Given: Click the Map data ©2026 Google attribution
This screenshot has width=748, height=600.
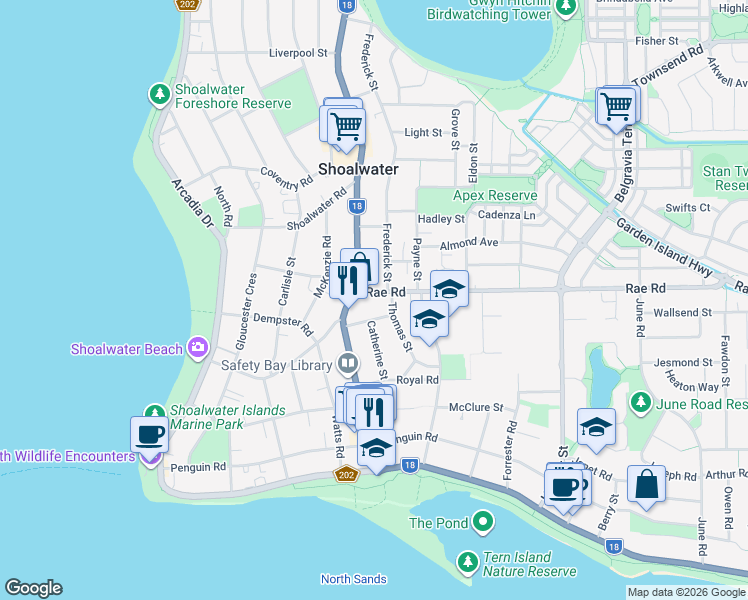Looking at the screenshot, I should [686, 593].
